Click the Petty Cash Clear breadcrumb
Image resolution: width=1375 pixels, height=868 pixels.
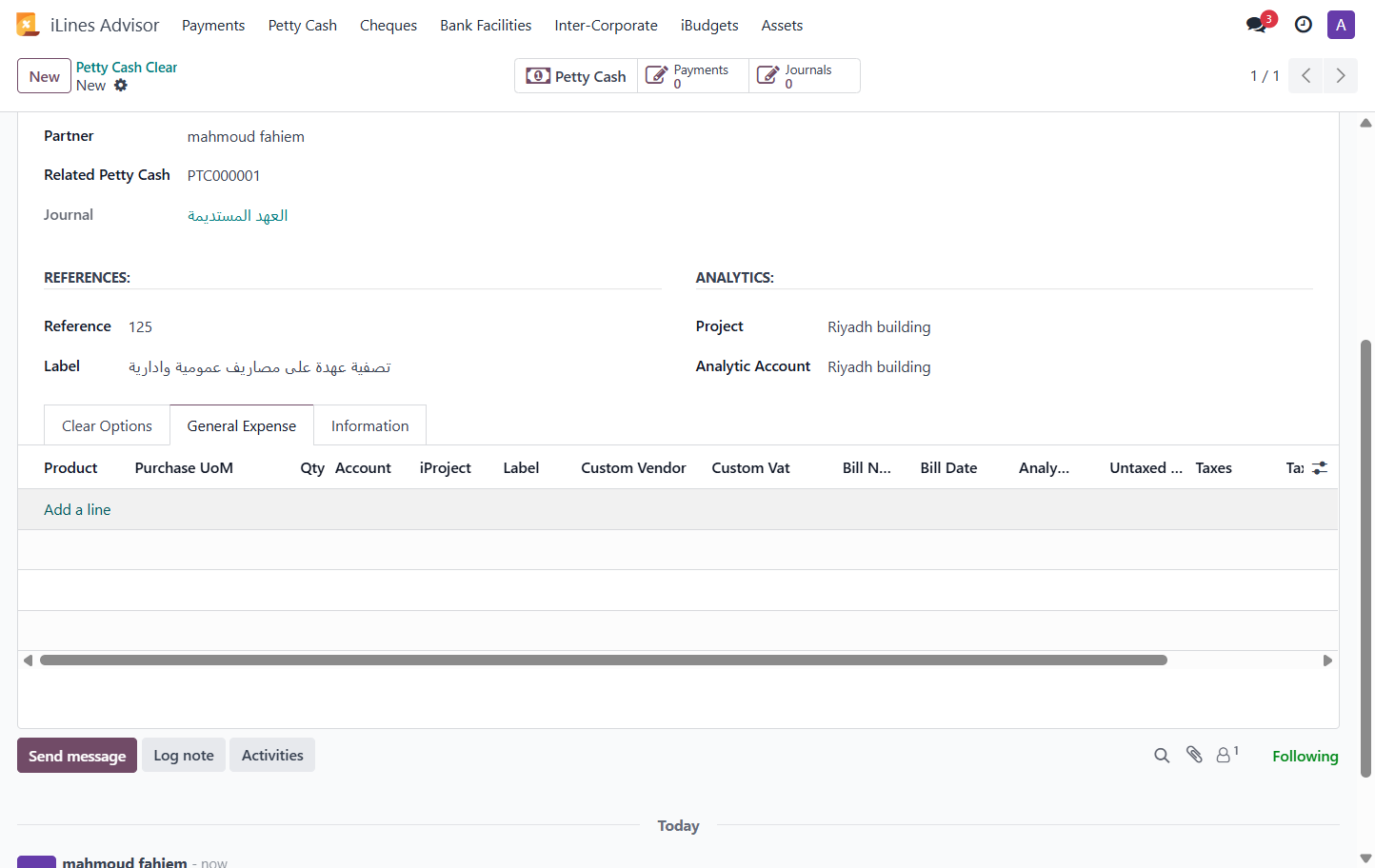[127, 68]
